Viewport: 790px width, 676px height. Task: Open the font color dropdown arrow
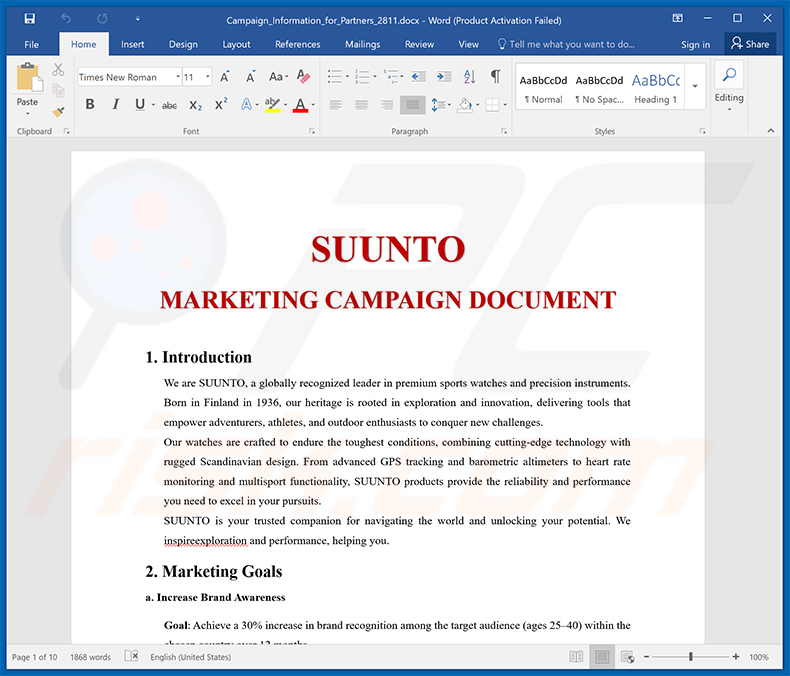click(x=313, y=105)
